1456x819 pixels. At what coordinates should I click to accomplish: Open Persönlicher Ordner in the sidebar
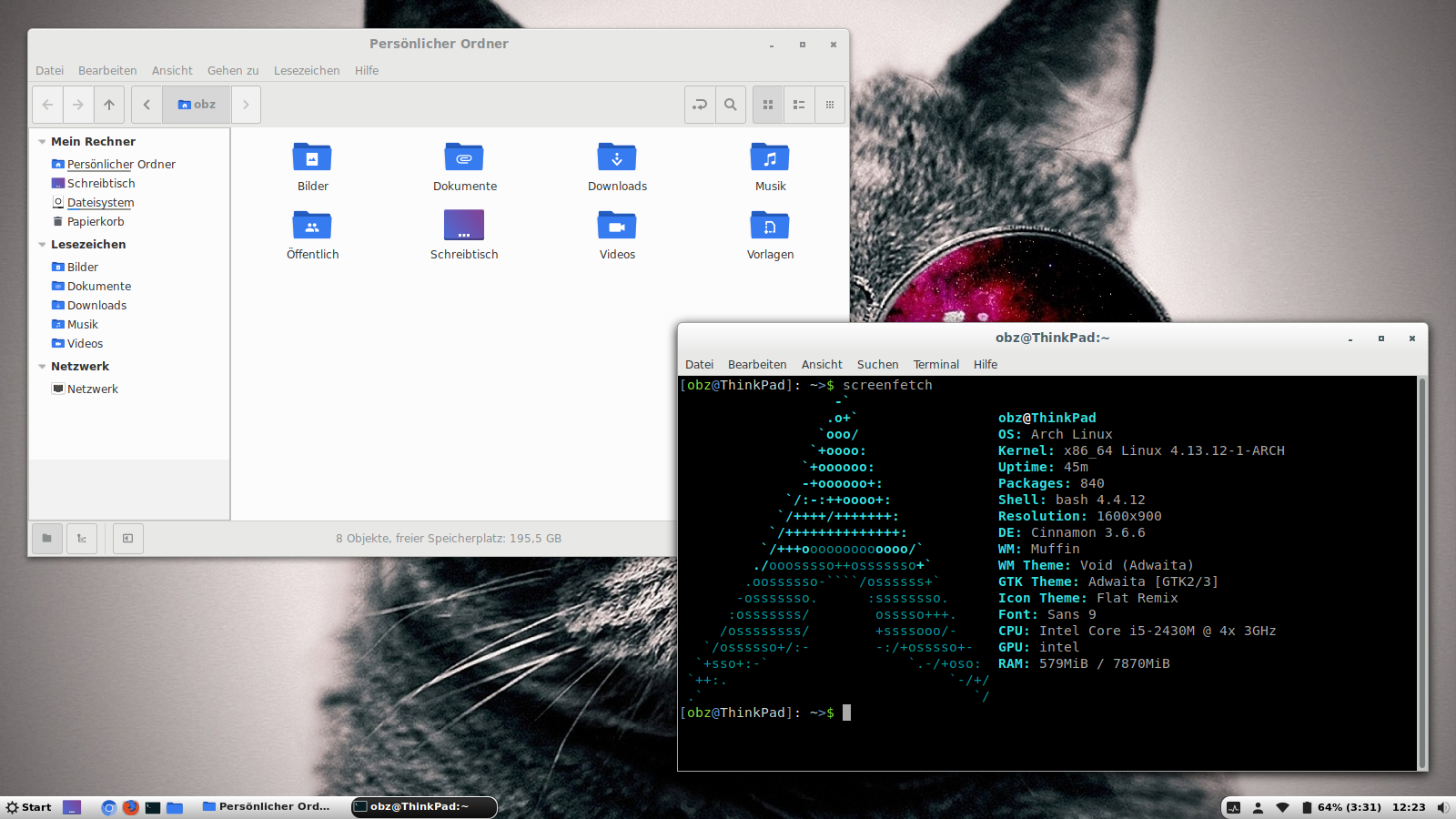(114, 165)
